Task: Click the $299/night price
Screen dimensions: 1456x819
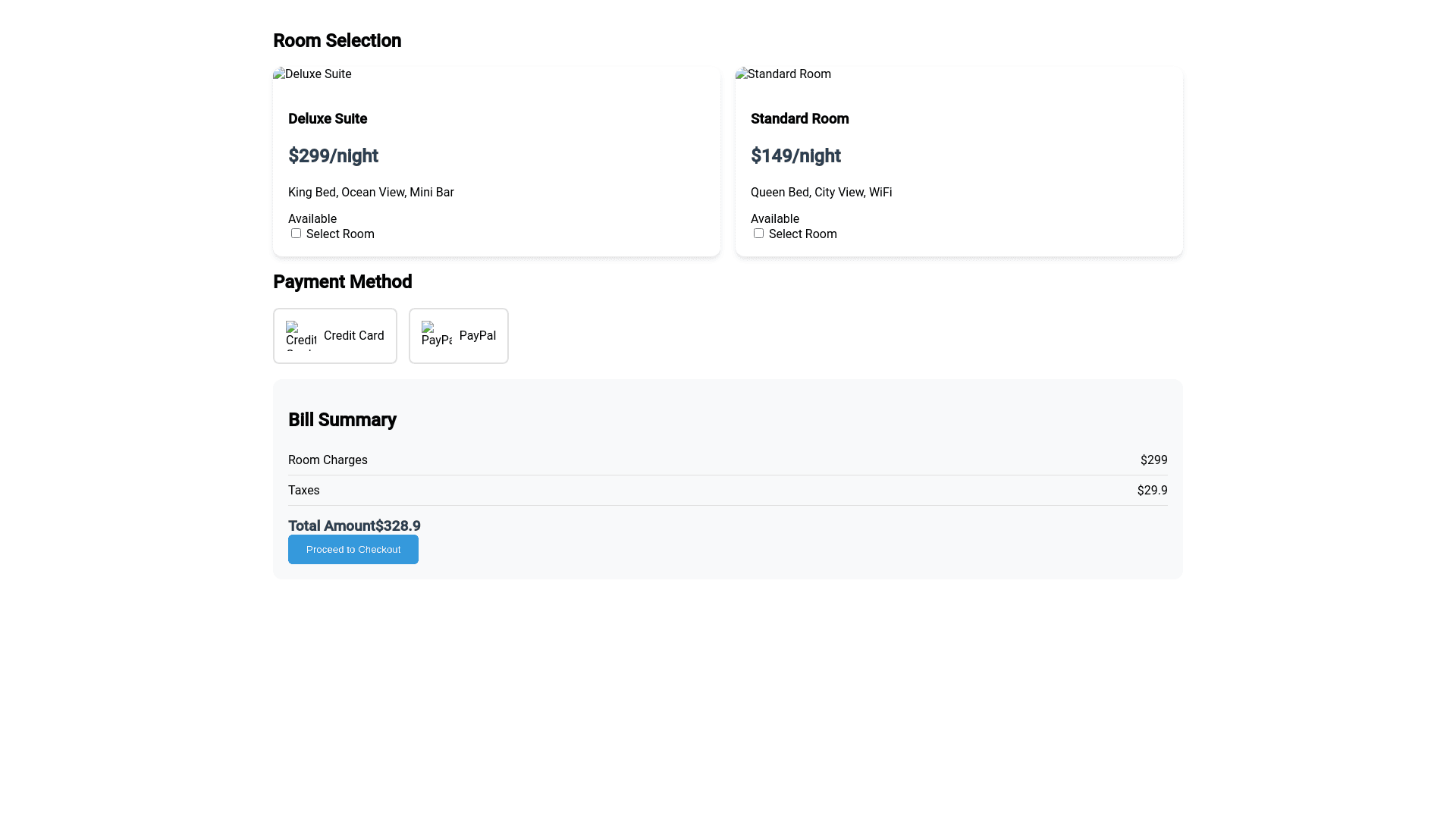Action: [x=333, y=156]
